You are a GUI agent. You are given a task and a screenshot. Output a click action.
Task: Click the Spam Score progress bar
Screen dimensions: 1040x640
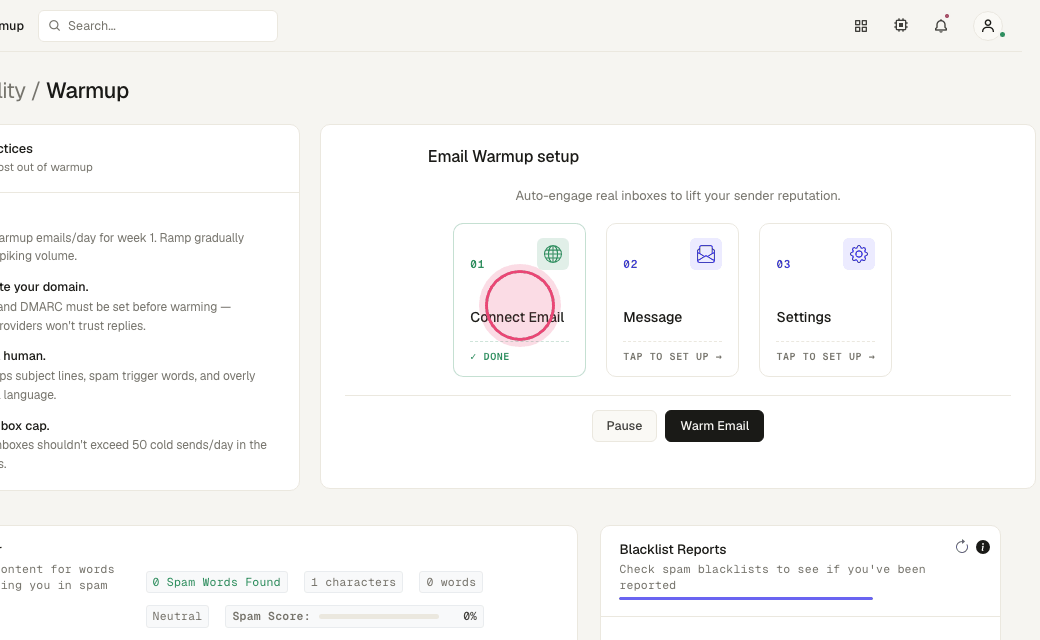click(x=379, y=616)
